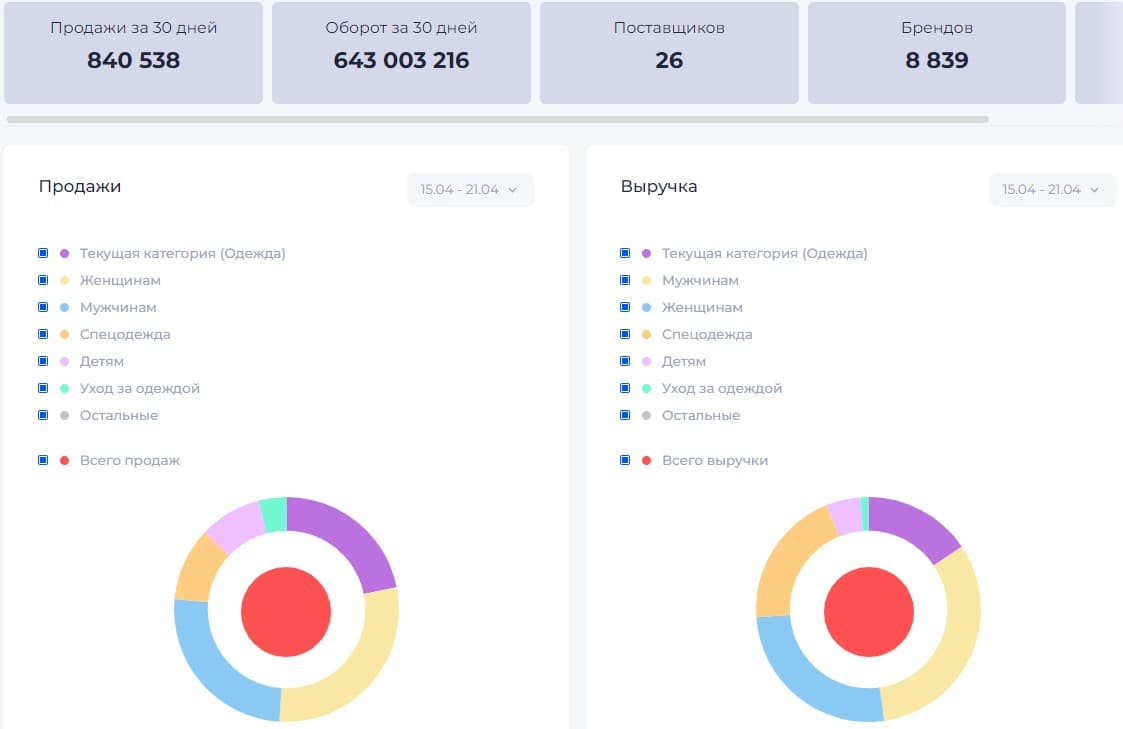1123x729 pixels.
Task: Click the Оборот за 30 дней card
Action: tap(401, 52)
